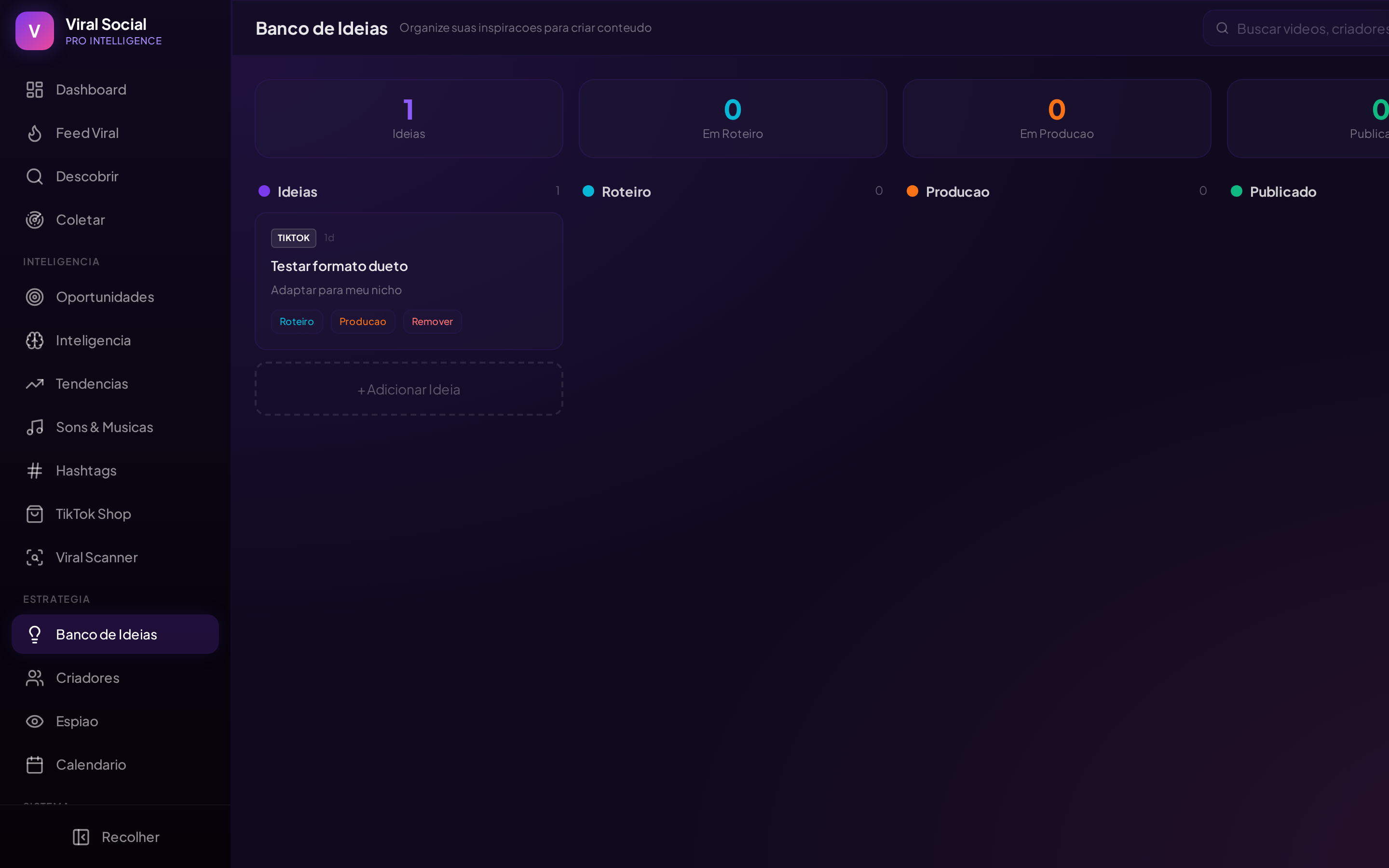This screenshot has width=1389, height=868.
Task: Open Sons & Musicas page
Action: [x=115, y=427]
